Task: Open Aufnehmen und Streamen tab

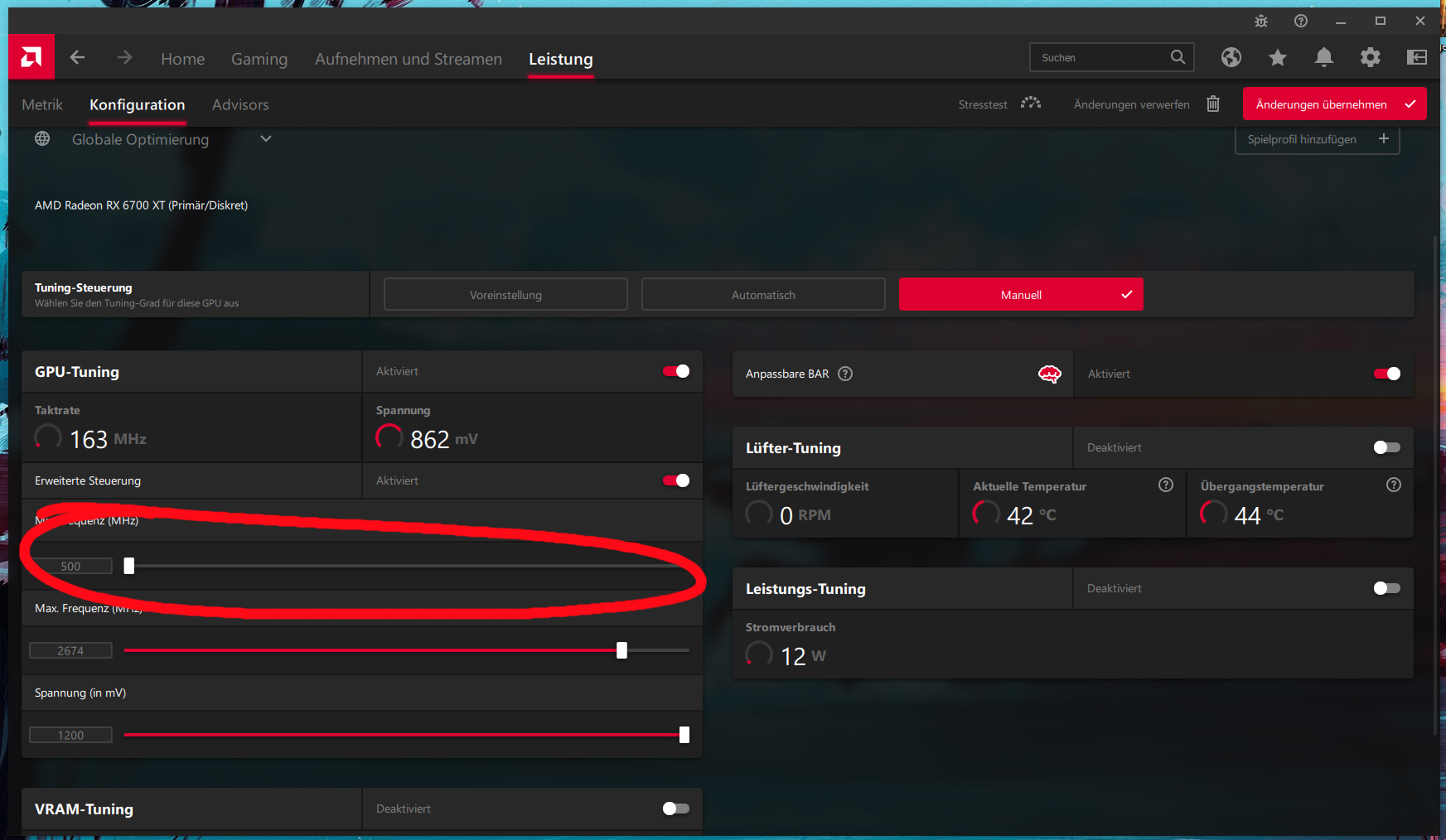Action: point(409,59)
